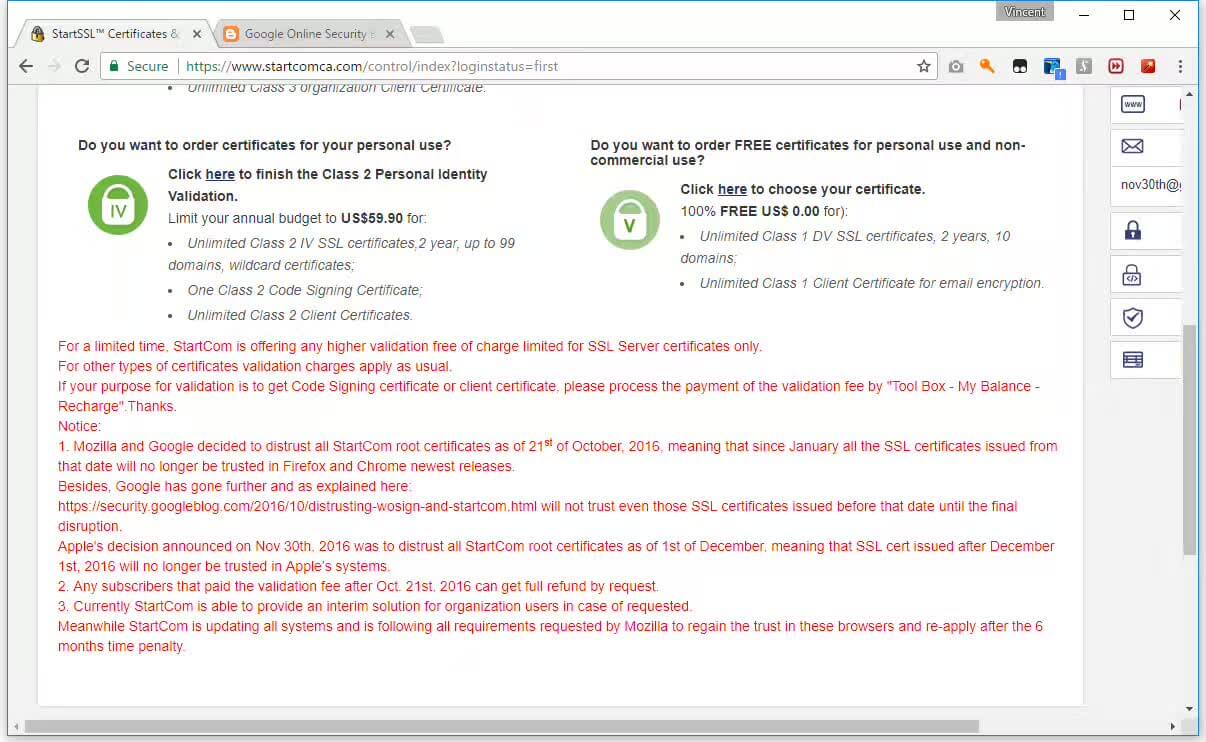Click the black mask extension icon
This screenshot has height=742, width=1206.
(1019, 66)
